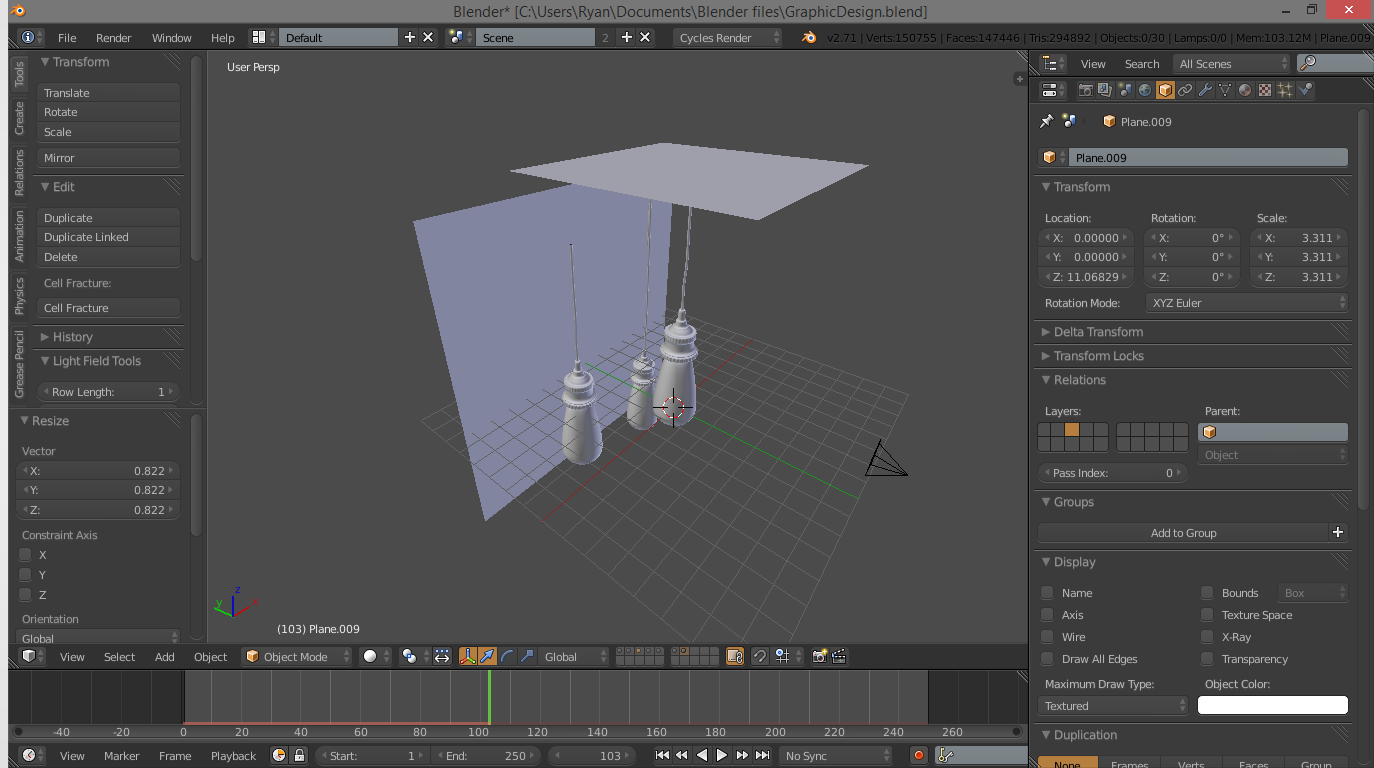Open the All Scenes outliner dropdown
Screen dimensions: 1374x768
[1232, 63]
